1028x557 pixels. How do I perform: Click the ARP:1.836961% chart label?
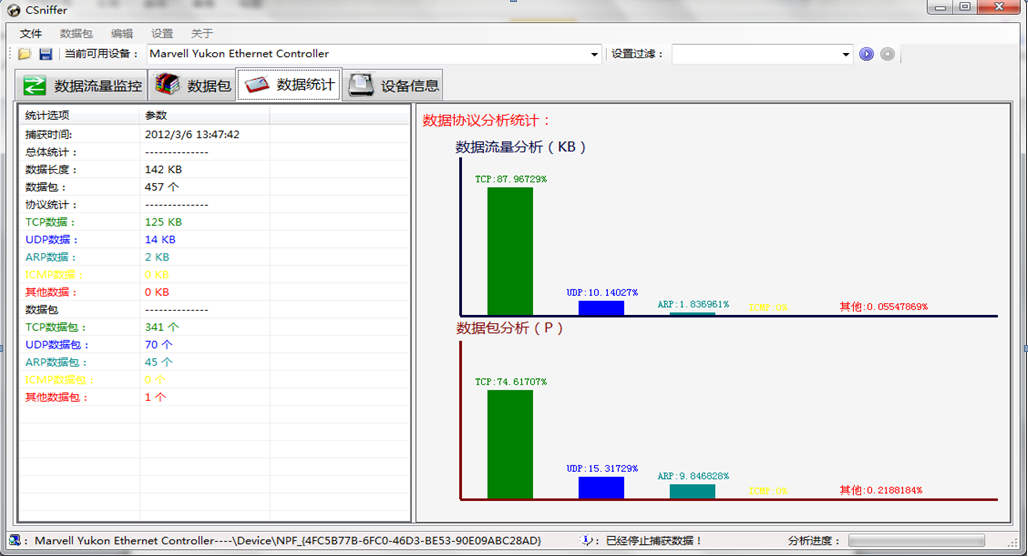[x=693, y=304]
